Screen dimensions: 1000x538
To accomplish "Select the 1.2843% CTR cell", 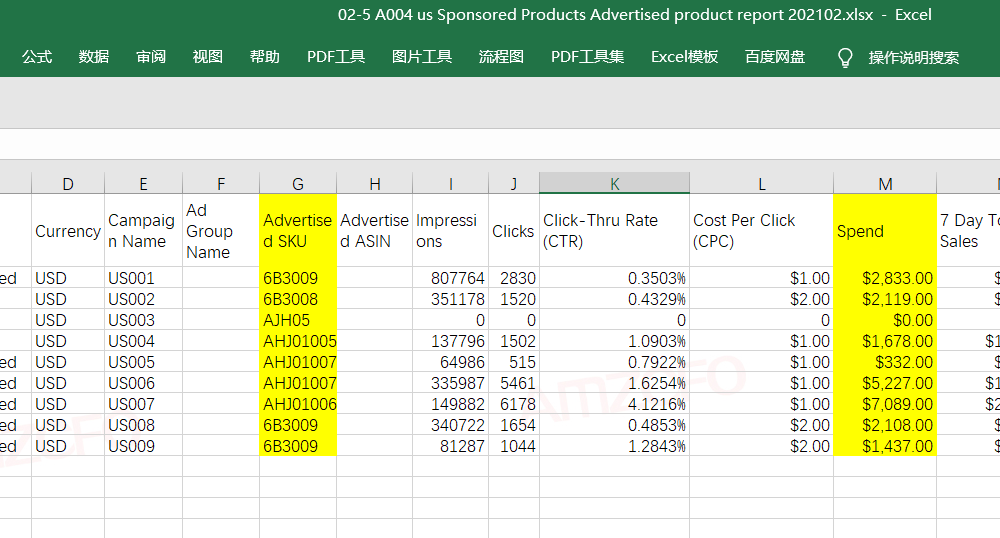I will point(614,446).
